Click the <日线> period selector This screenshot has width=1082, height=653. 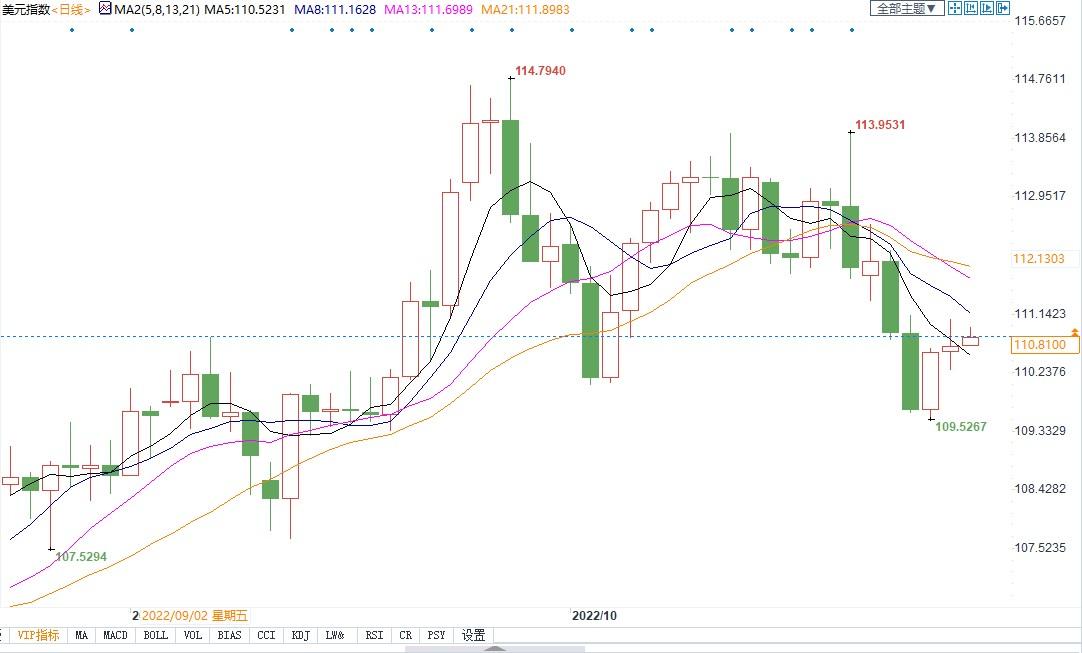pos(69,9)
